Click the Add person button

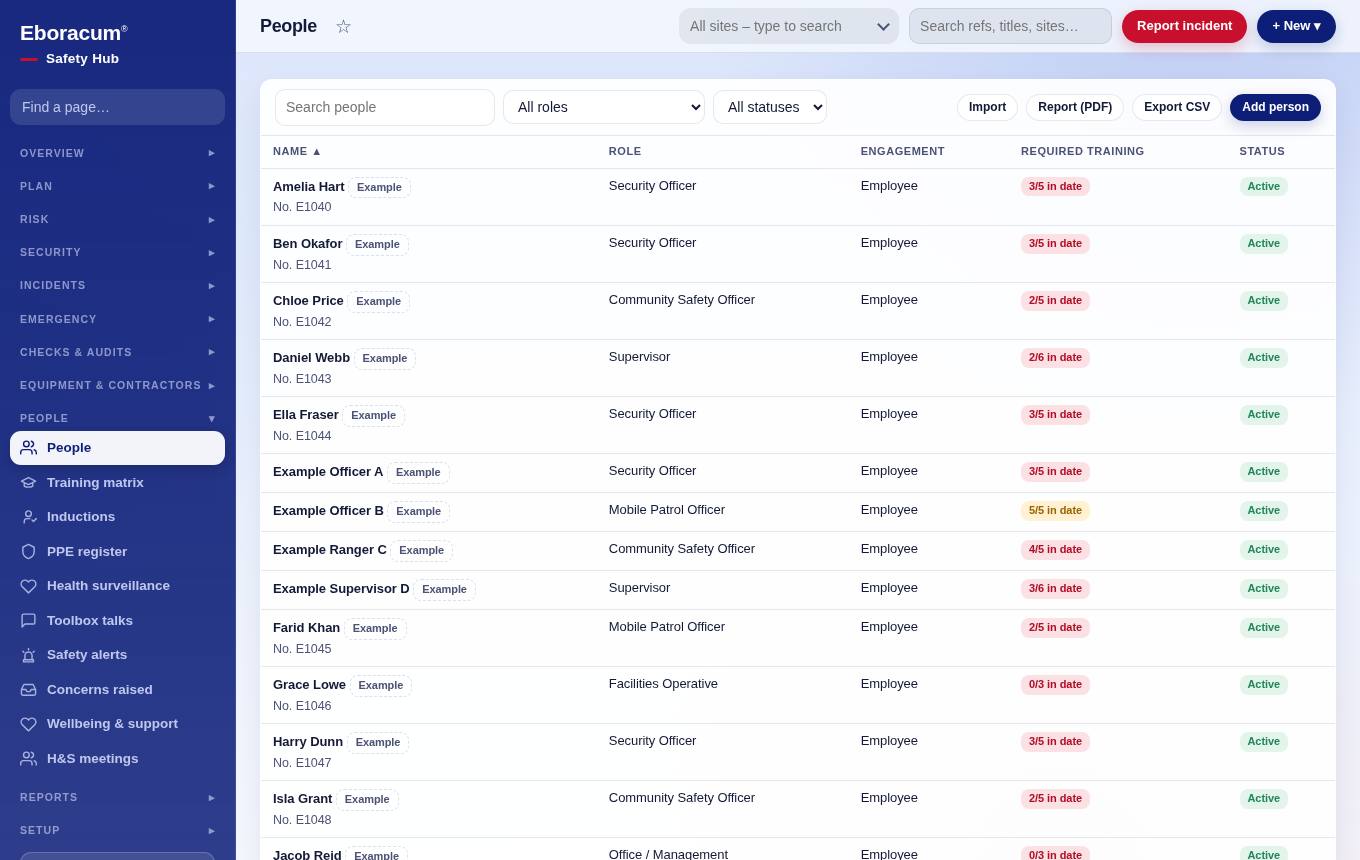(x=1275, y=107)
